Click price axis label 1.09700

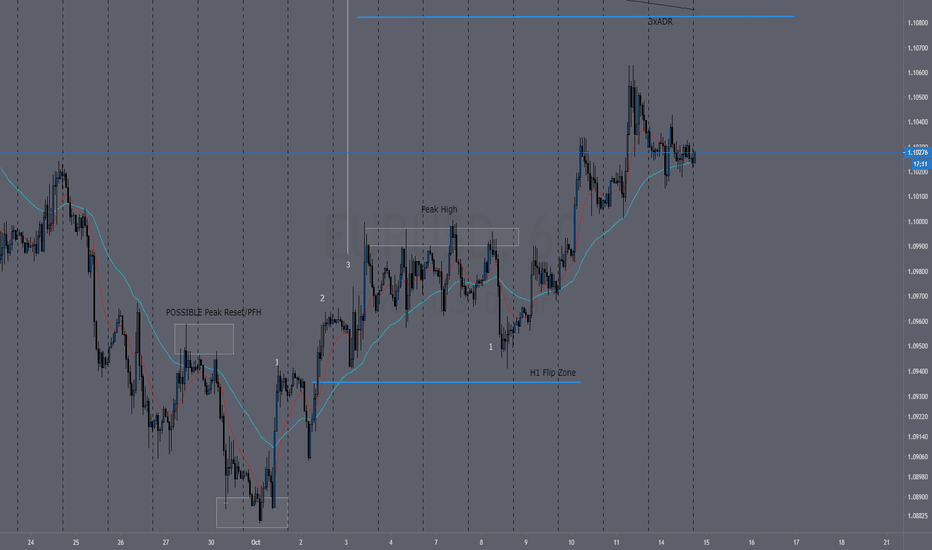coord(918,296)
